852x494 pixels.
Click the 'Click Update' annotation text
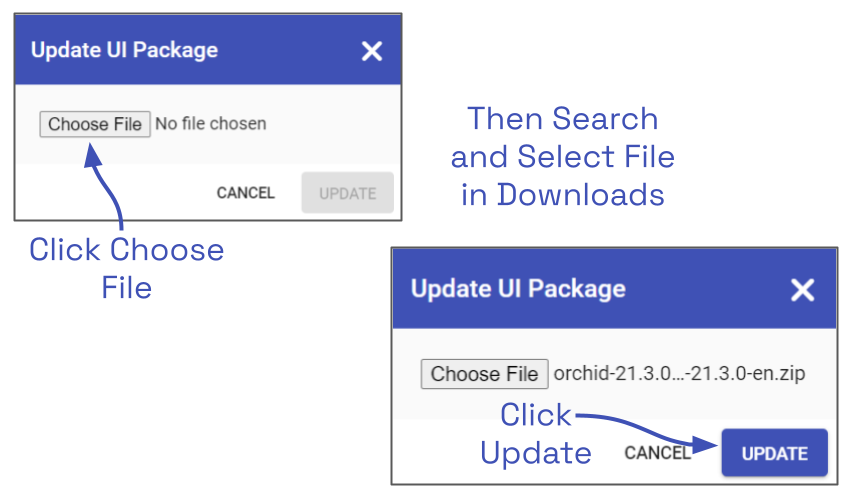pos(535,434)
